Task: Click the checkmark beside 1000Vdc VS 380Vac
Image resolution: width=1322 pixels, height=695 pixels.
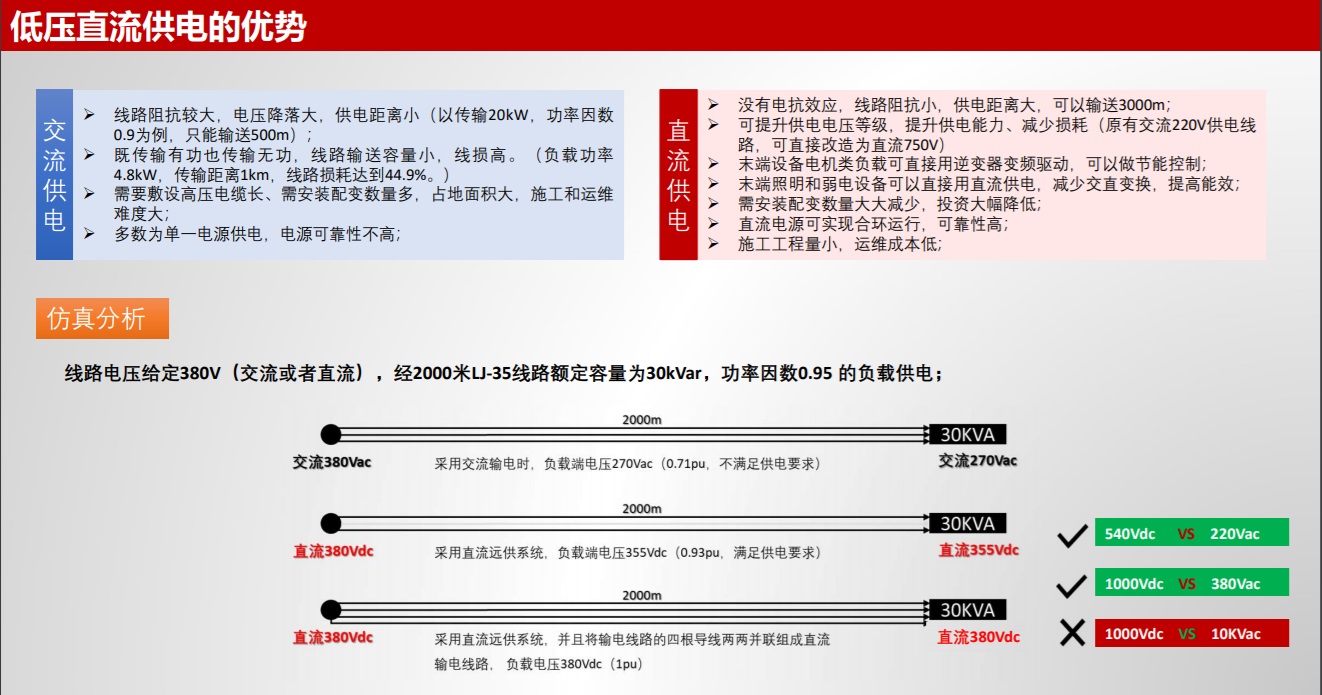Action: coord(1072,585)
